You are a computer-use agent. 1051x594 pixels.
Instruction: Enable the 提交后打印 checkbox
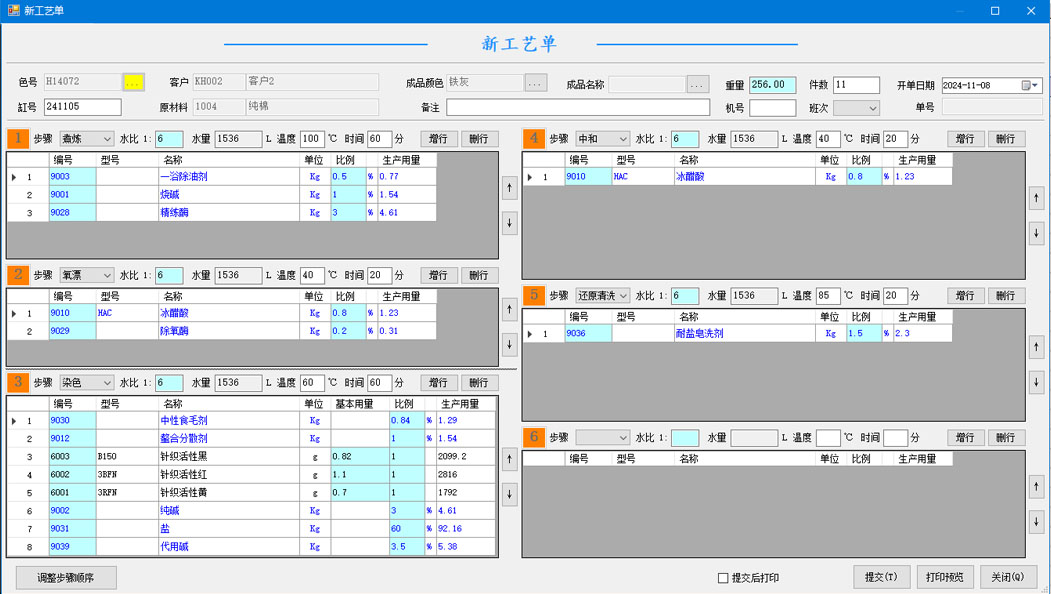(x=723, y=578)
